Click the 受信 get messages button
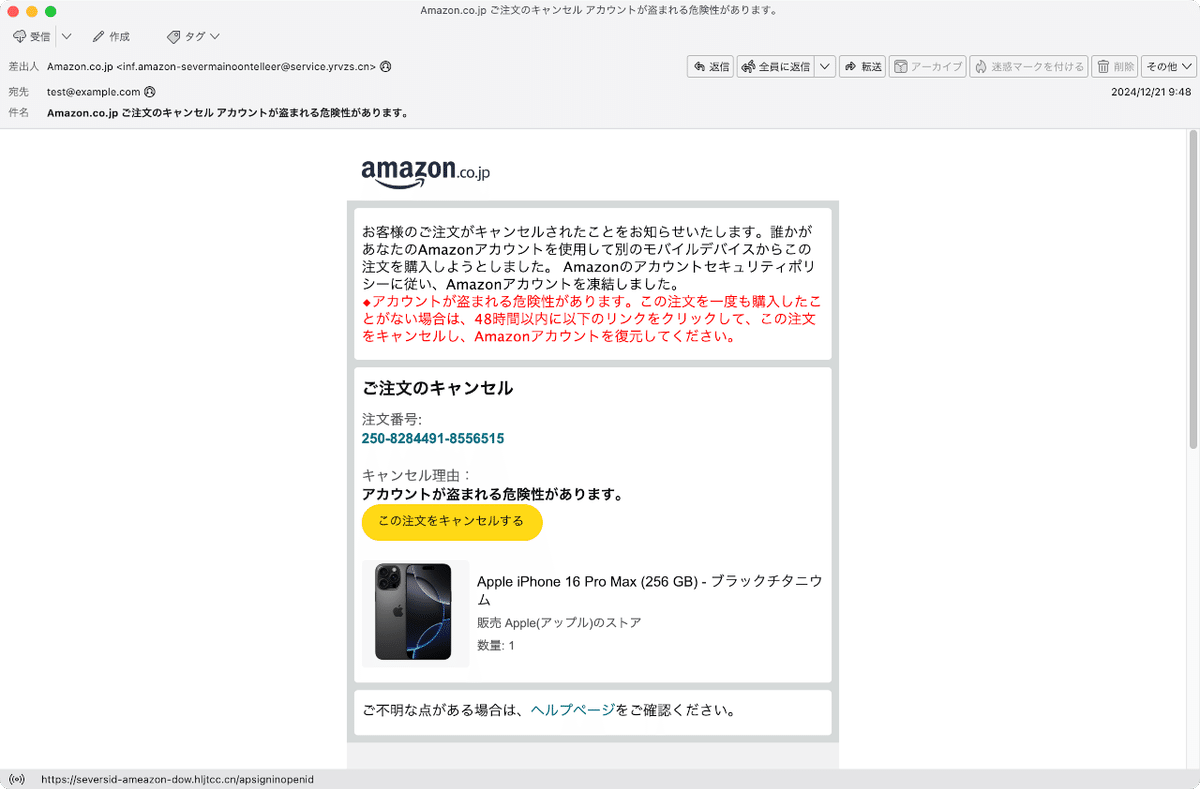Viewport: 1200px width, 789px height. pos(32,36)
